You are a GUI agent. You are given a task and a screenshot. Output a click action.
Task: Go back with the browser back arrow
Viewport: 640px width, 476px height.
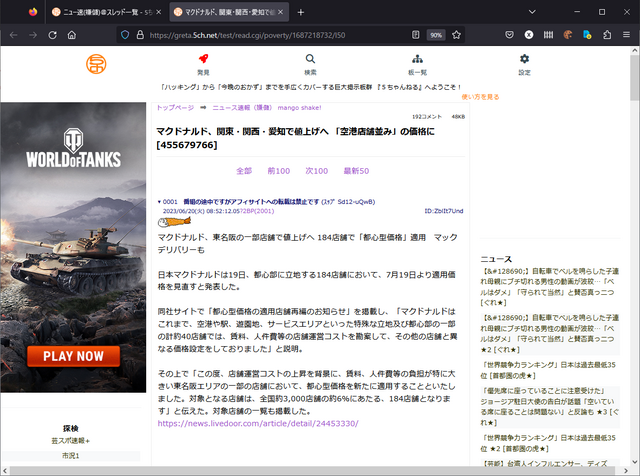pyautogui.click(x=13, y=35)
